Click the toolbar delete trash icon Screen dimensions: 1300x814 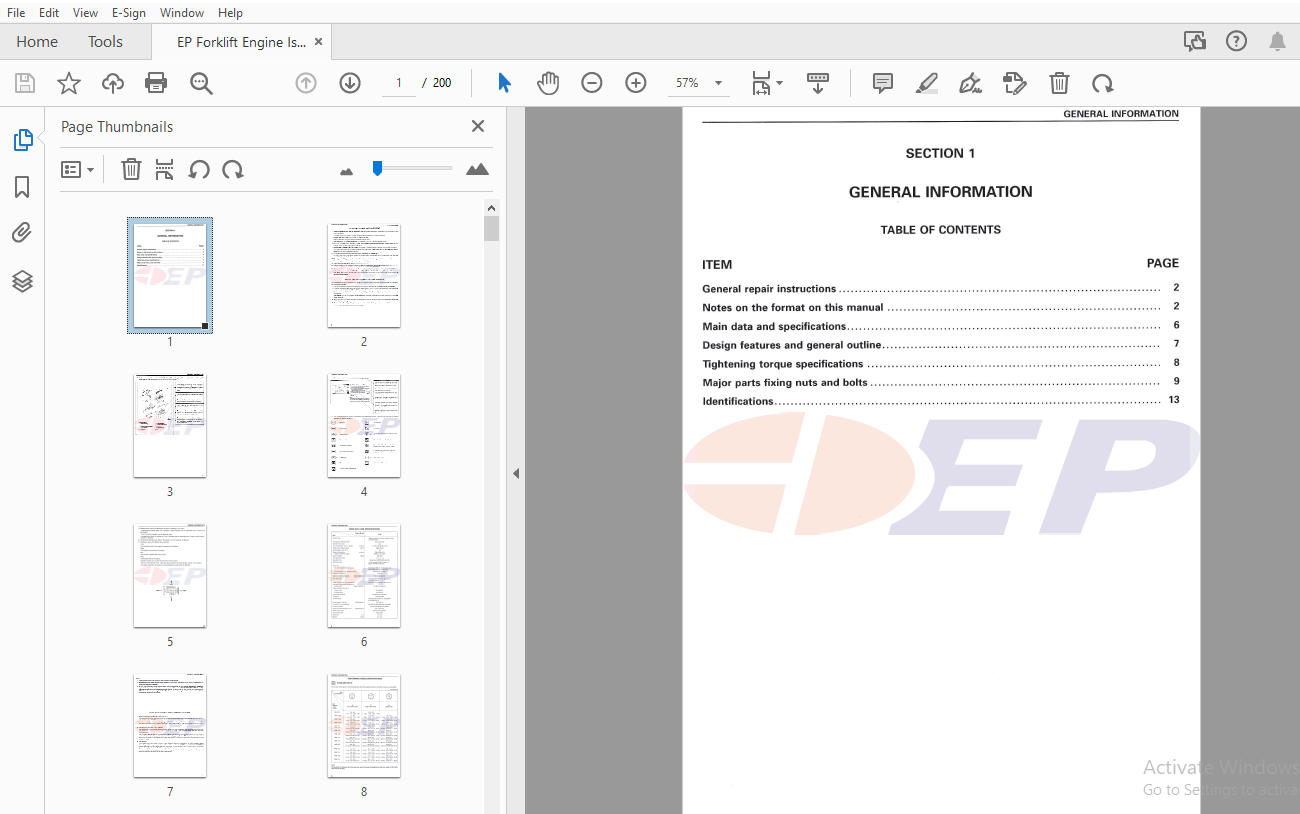pyautogui.click(x=1059, y=83)
